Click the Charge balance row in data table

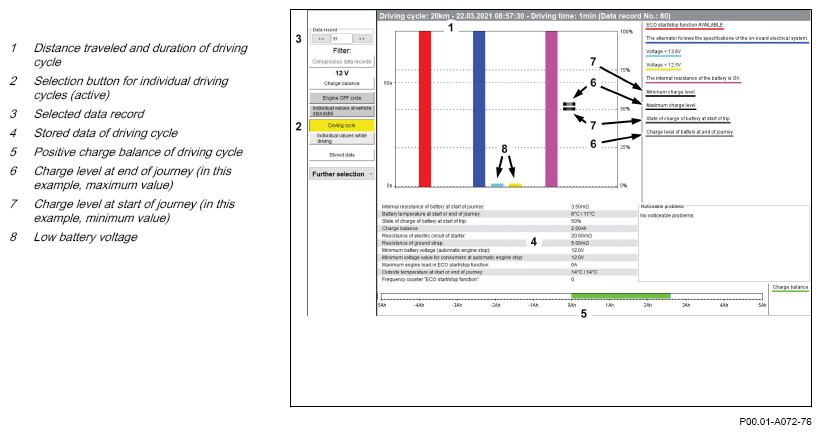(507, 229)
